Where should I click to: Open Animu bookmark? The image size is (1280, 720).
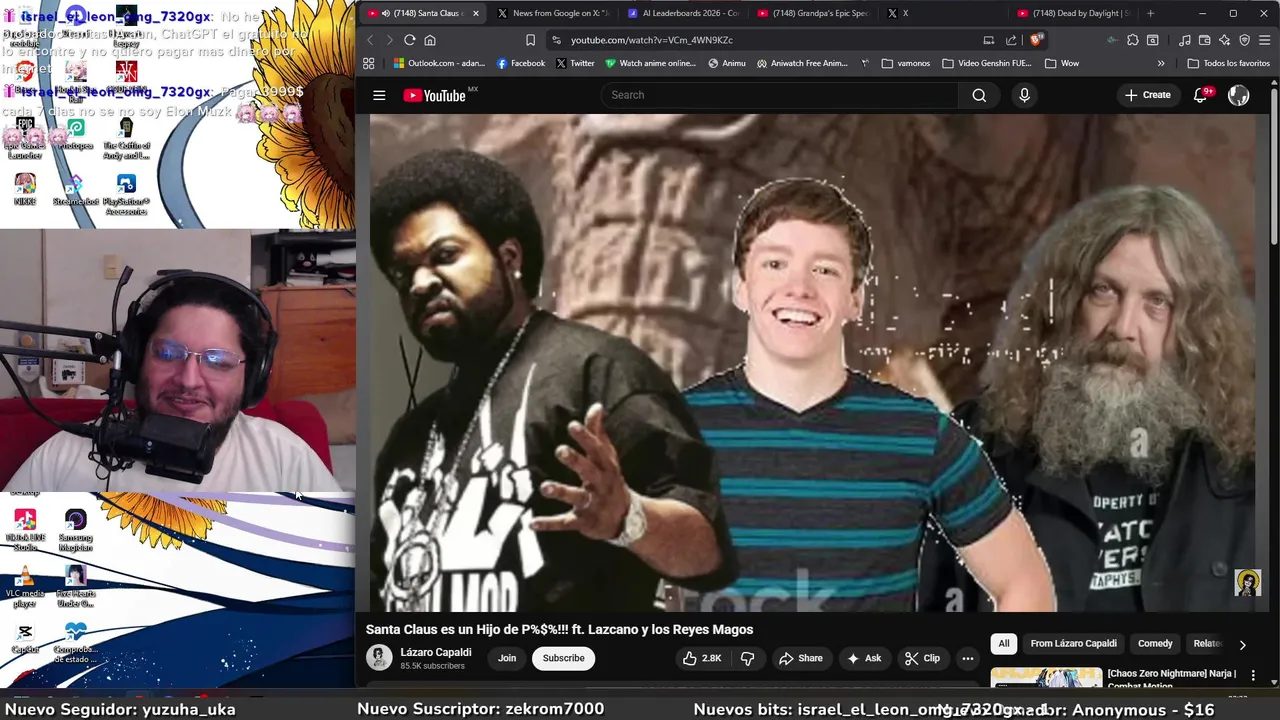click(727, 63)
